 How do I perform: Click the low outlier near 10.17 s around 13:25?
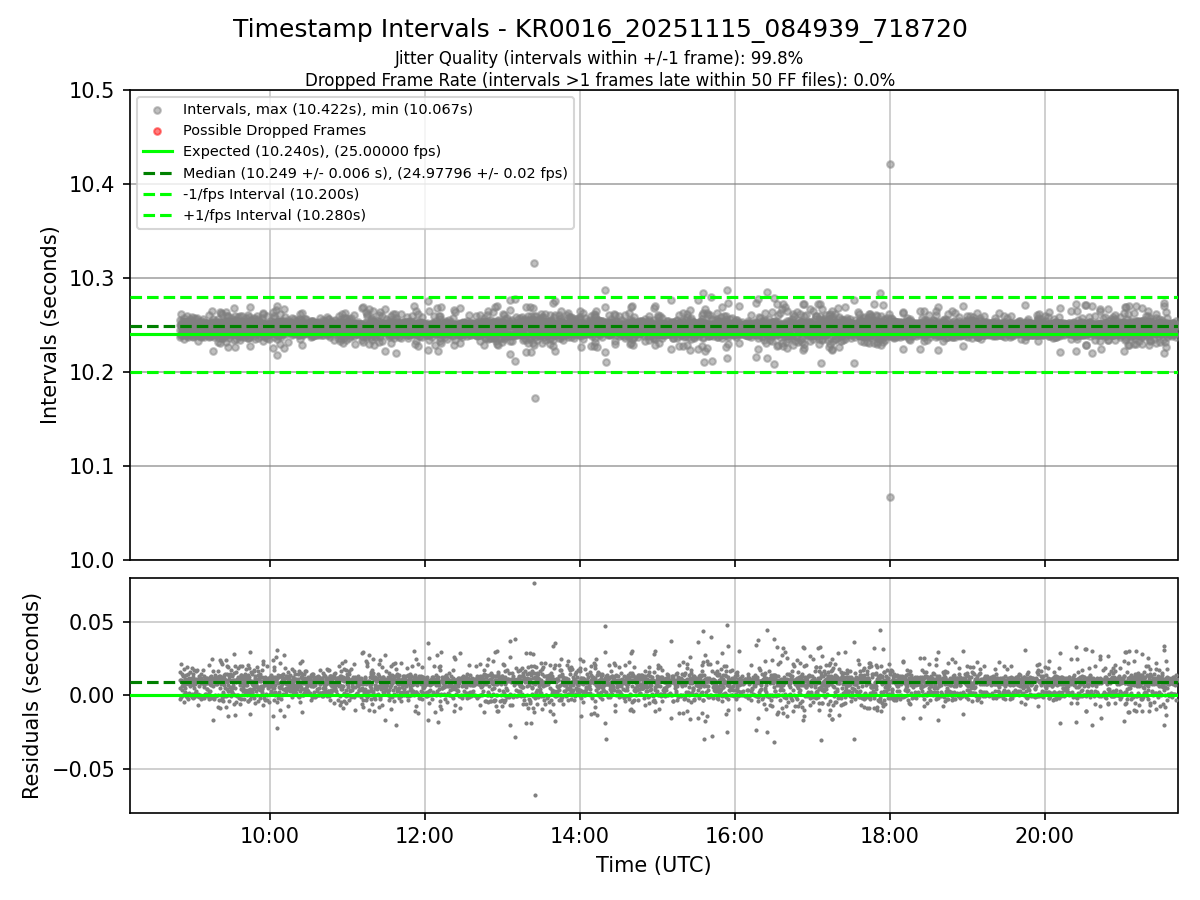[x=535, y=398]
